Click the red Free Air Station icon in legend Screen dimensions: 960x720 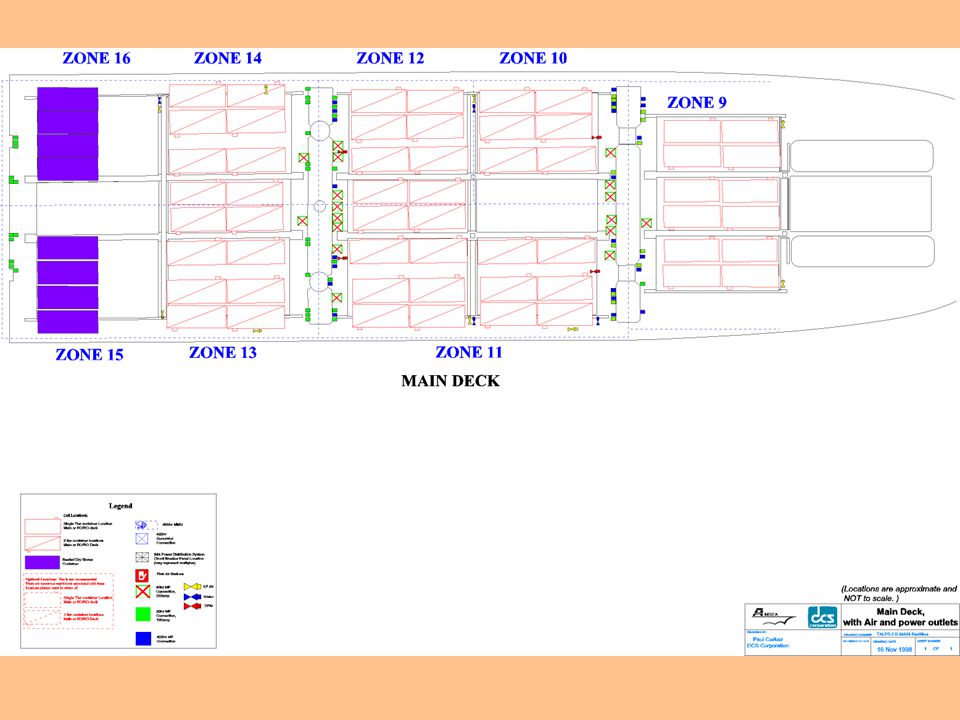142,576
